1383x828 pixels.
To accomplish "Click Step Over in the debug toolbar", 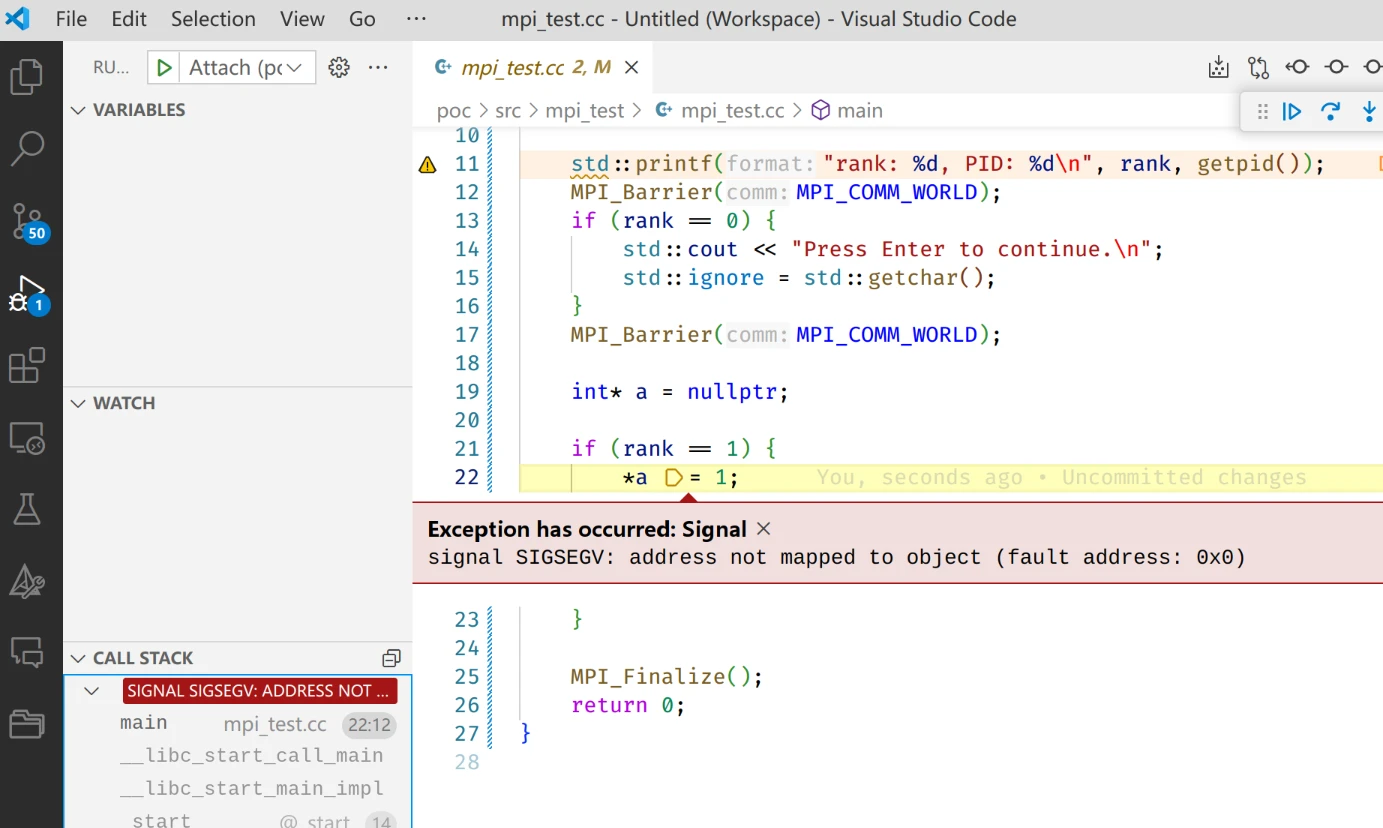I will point(1330,111).
